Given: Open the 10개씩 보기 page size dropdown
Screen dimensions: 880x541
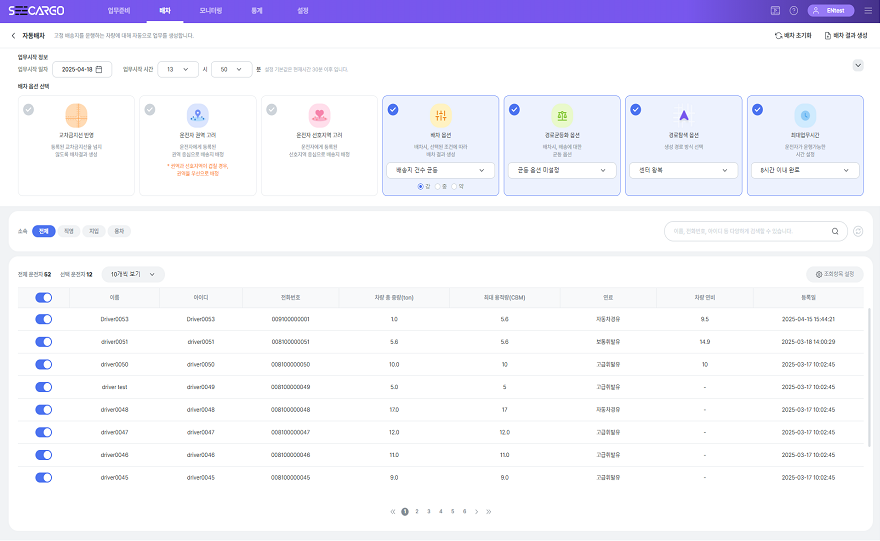Looking at the screenshot, I should (x=133, y=274).
